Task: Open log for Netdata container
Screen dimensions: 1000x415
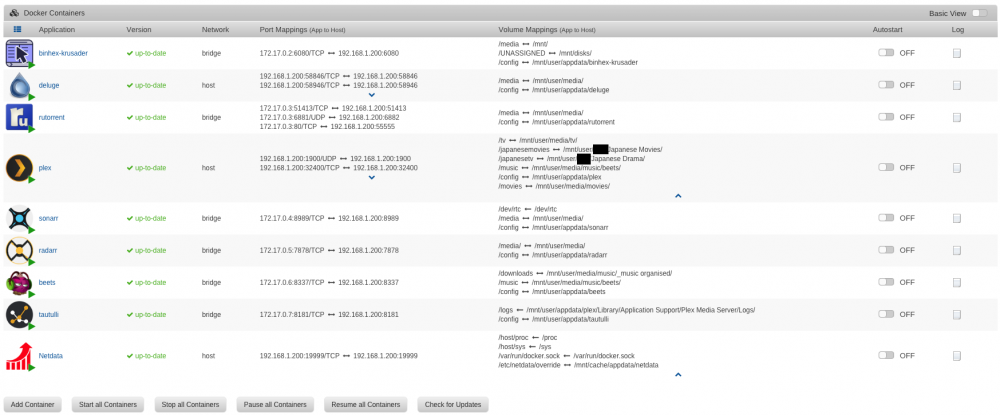Action: [957, 356]
